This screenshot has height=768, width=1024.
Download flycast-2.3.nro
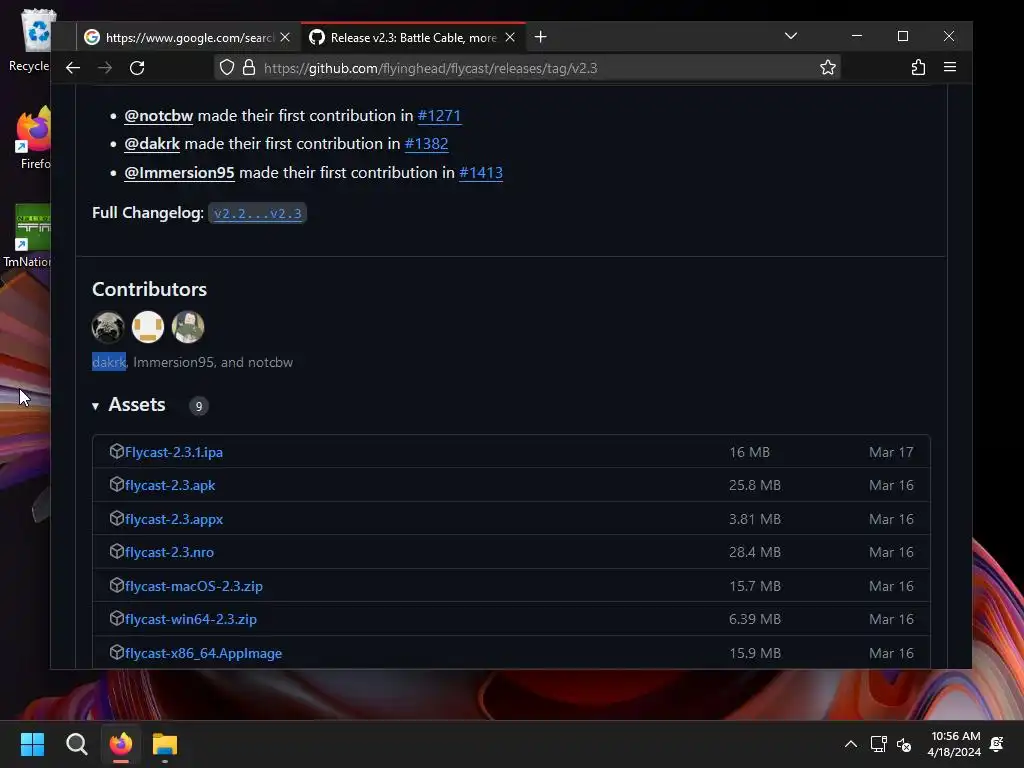[169, 552]
